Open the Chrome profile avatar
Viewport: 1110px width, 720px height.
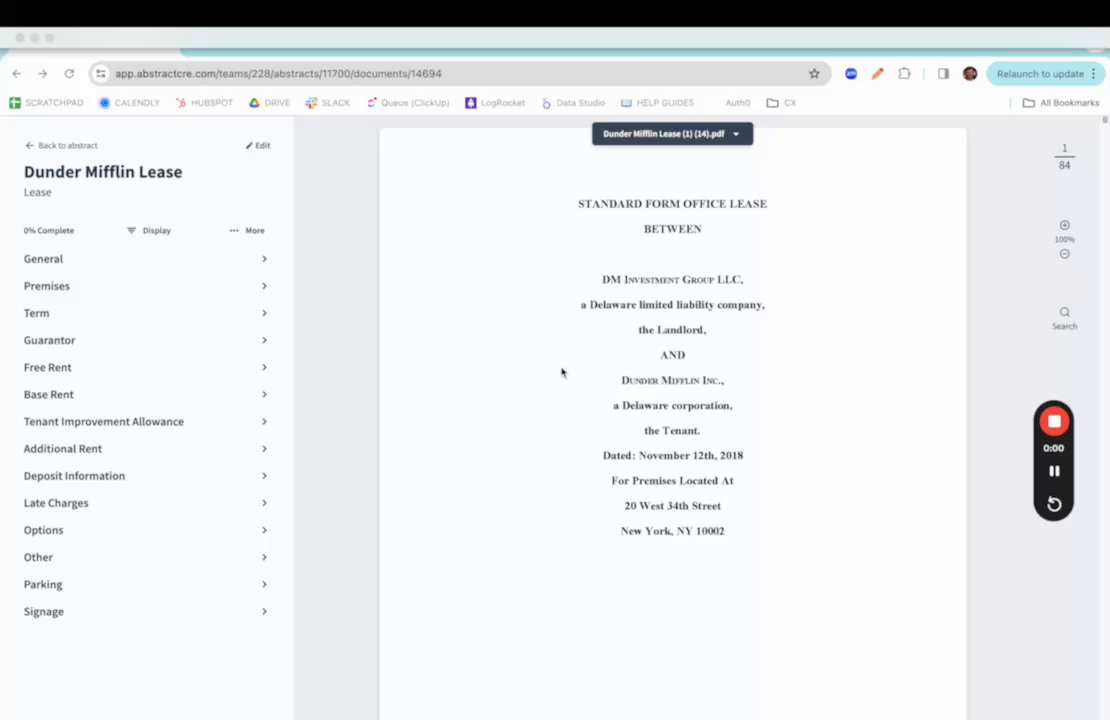pos(970,74)
